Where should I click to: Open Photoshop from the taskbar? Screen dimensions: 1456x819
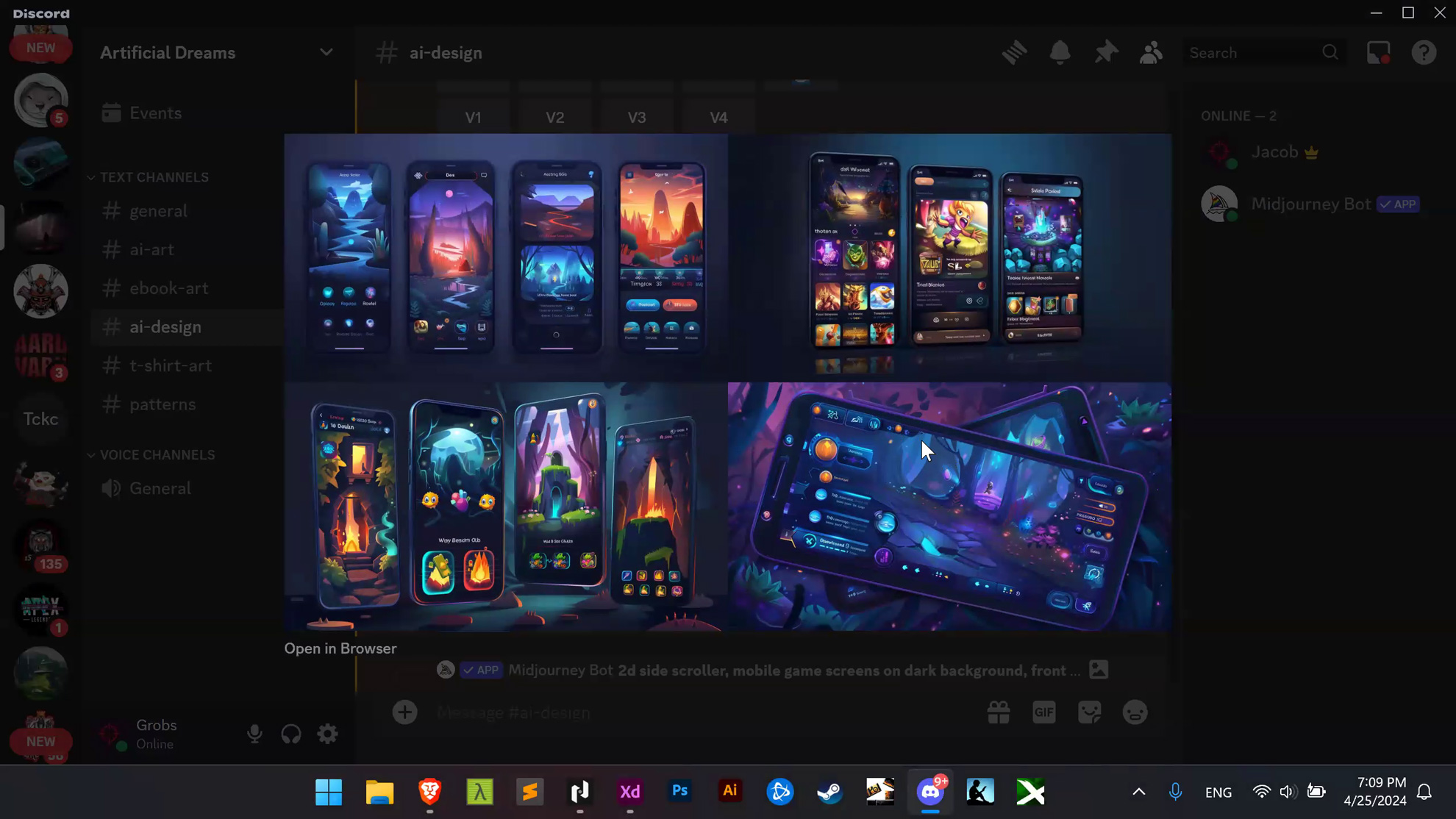click(679, 792)
